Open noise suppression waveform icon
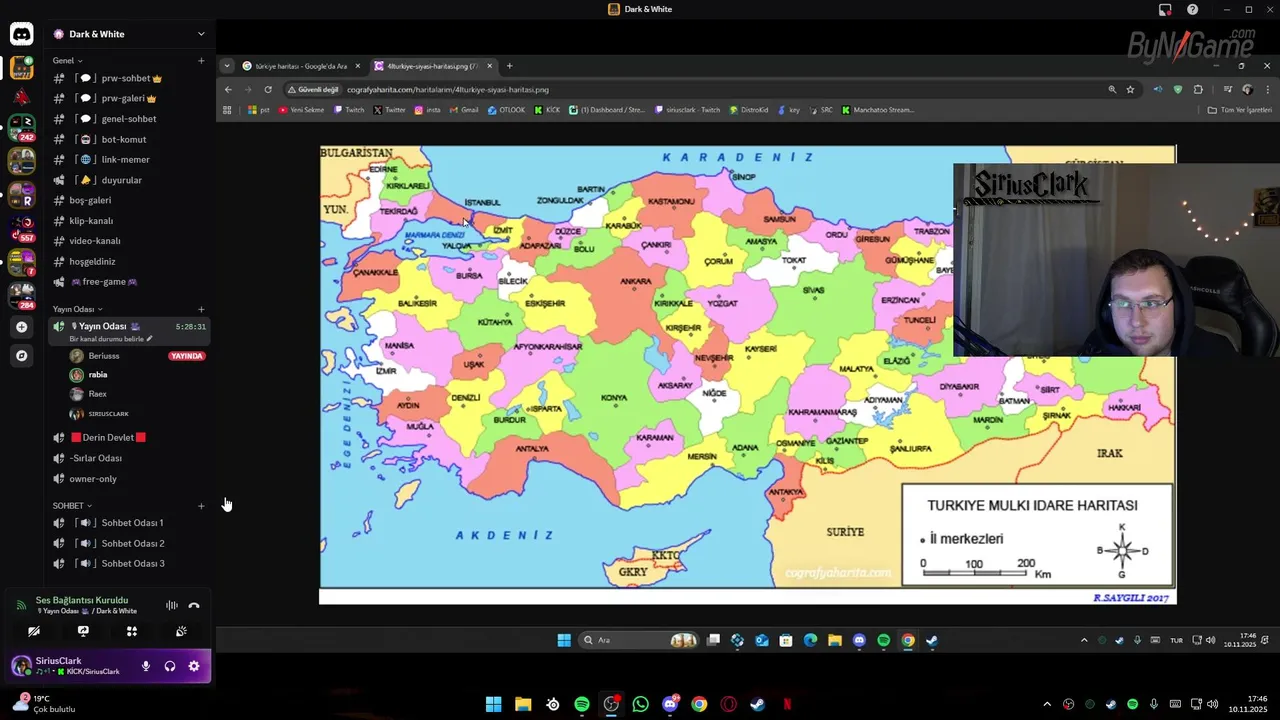The image size is (1280, 720). [x=172, y=605]
